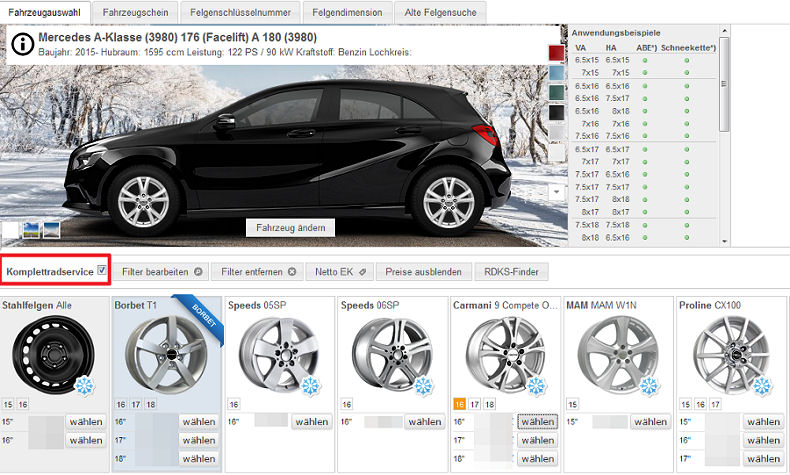Click the Netto EK button
This screenshot has width=790, height=475.
click(340, 272)
